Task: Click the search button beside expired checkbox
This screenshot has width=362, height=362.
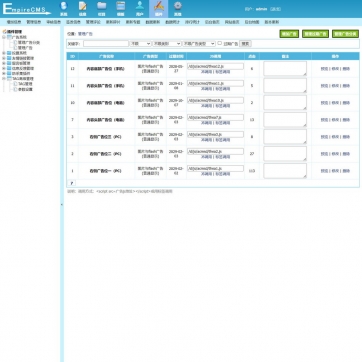Action: tap(245, 44)
